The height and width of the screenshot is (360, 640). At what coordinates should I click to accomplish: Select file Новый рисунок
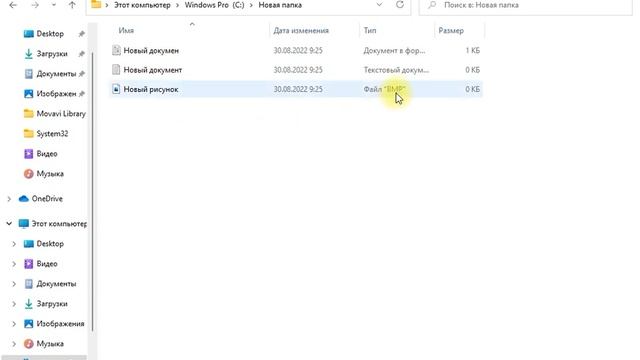[296, 89]
